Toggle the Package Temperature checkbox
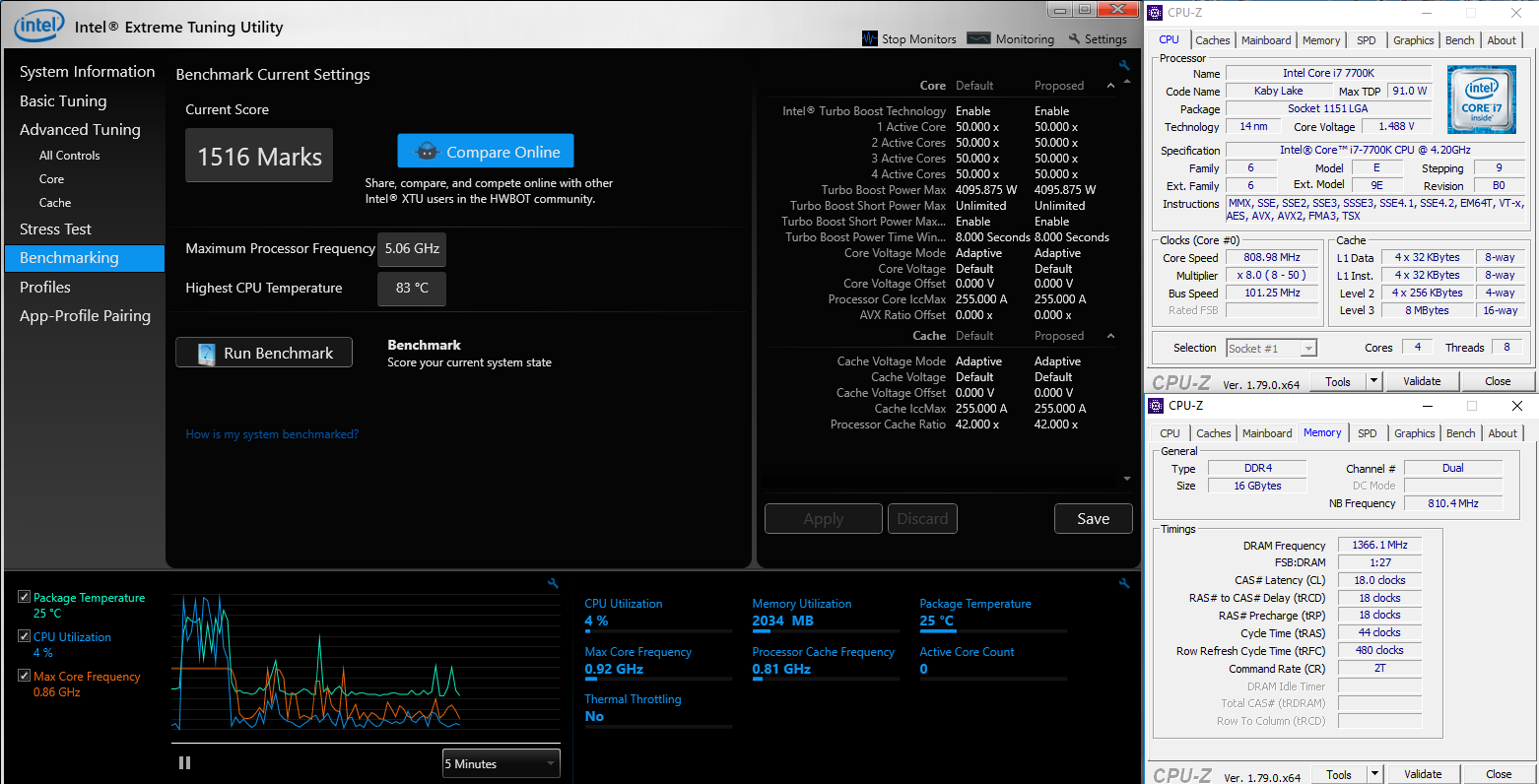The image size is (1539, 784). tap(25, 597)
